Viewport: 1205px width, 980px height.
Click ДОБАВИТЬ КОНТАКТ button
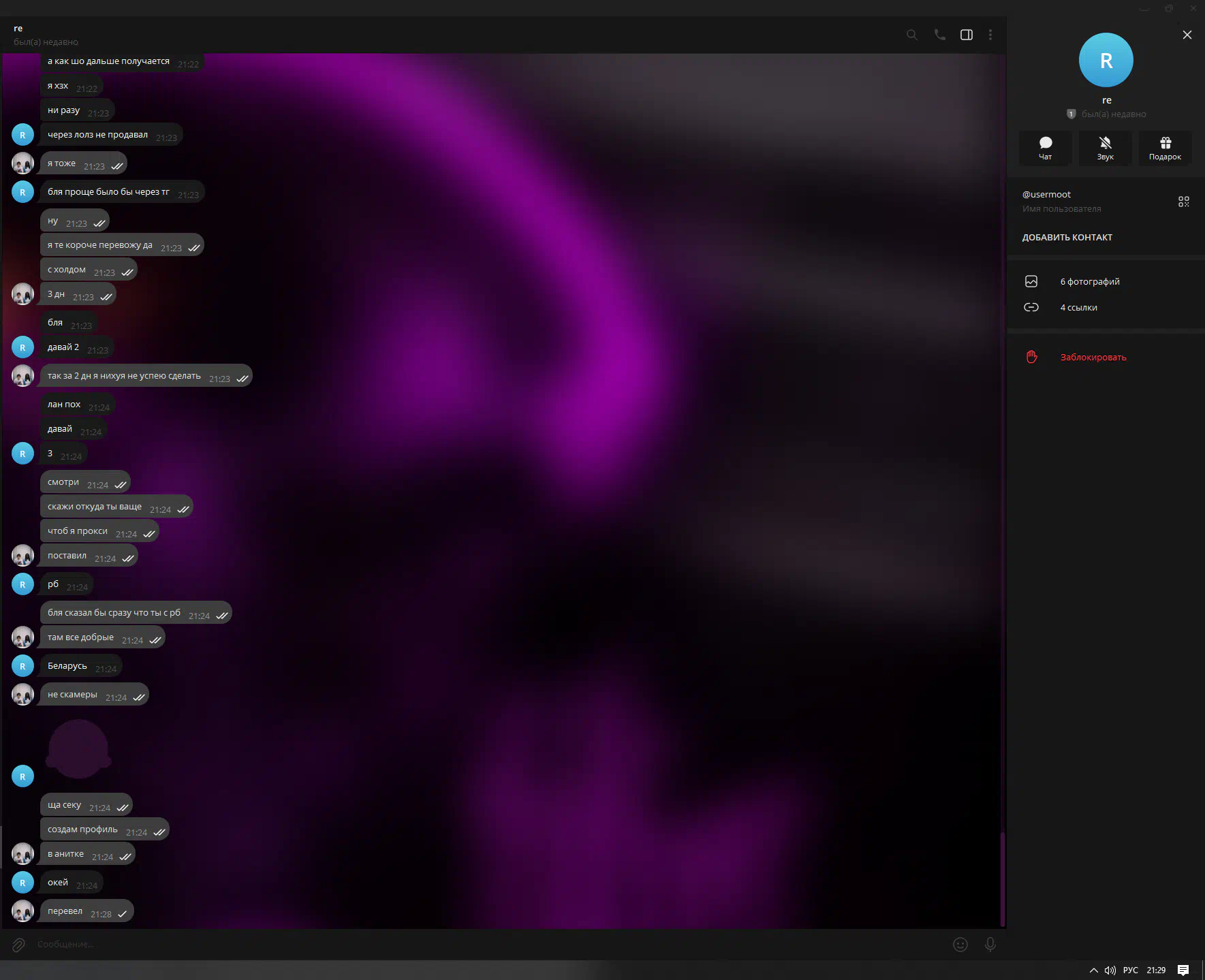1067,238
